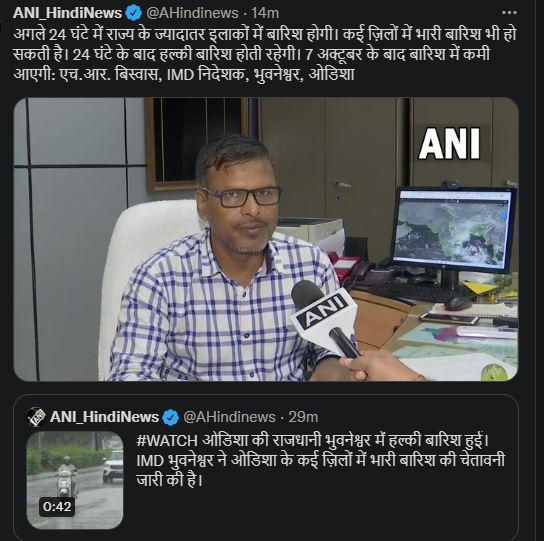Open the 14m timestamp link
The height and width of the screenshot is (541, 544).
click(265, 13)
